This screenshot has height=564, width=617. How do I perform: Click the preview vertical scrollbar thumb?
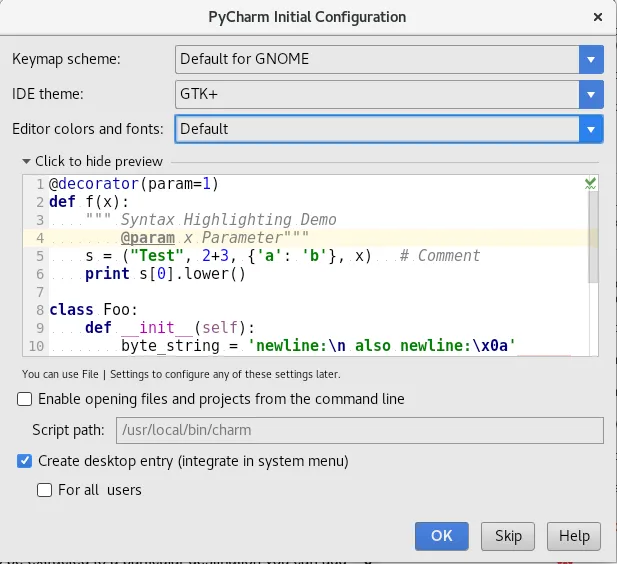coord(593,236)
